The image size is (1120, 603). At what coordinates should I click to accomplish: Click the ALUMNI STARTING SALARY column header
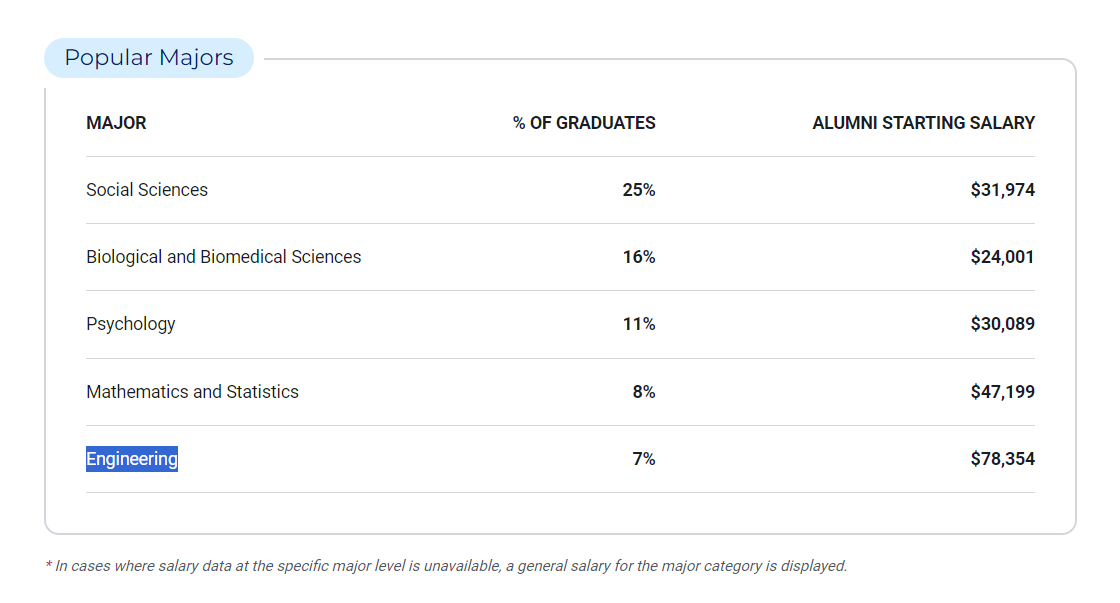pos(923,123)
